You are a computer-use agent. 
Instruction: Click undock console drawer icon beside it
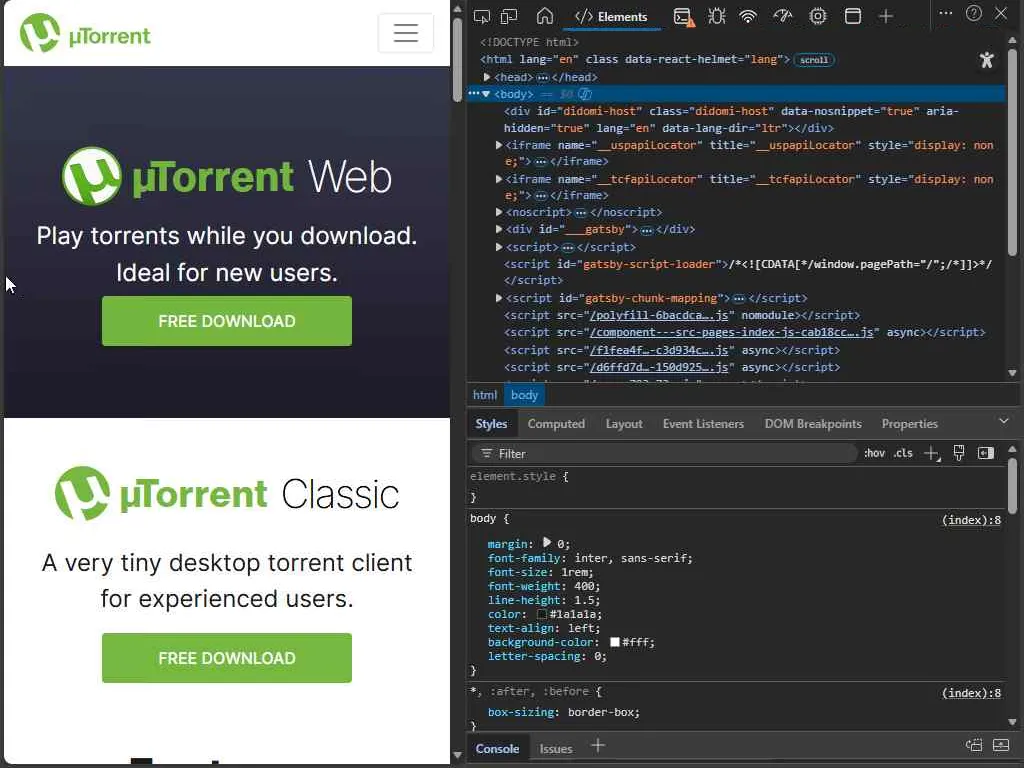coord(974,745)
